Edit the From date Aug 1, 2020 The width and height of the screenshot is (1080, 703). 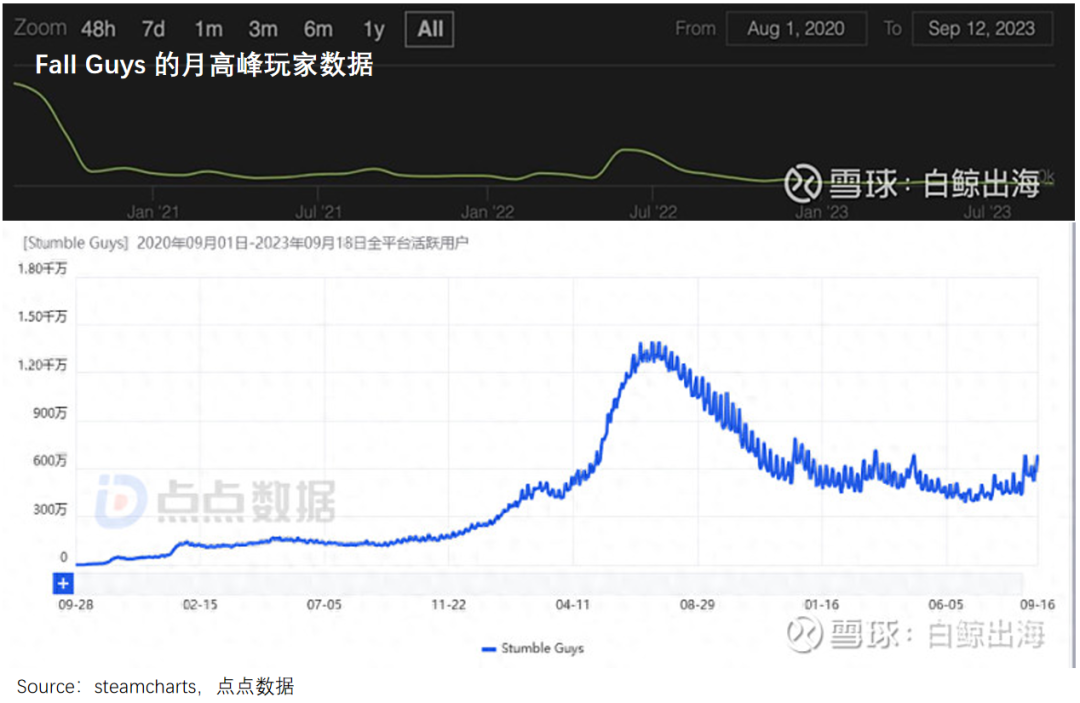click(796, 28)
